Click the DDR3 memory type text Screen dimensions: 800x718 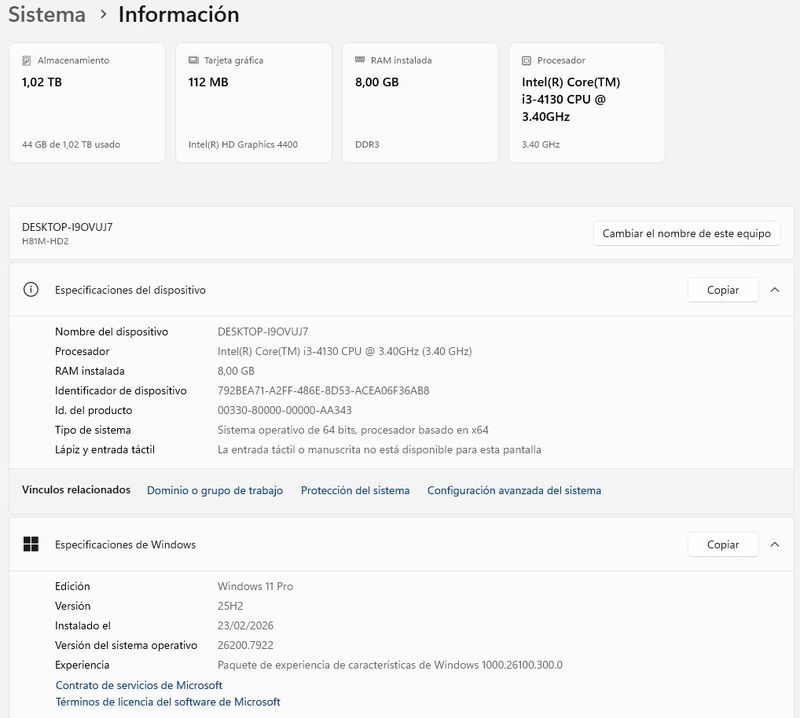pos(367,144)
